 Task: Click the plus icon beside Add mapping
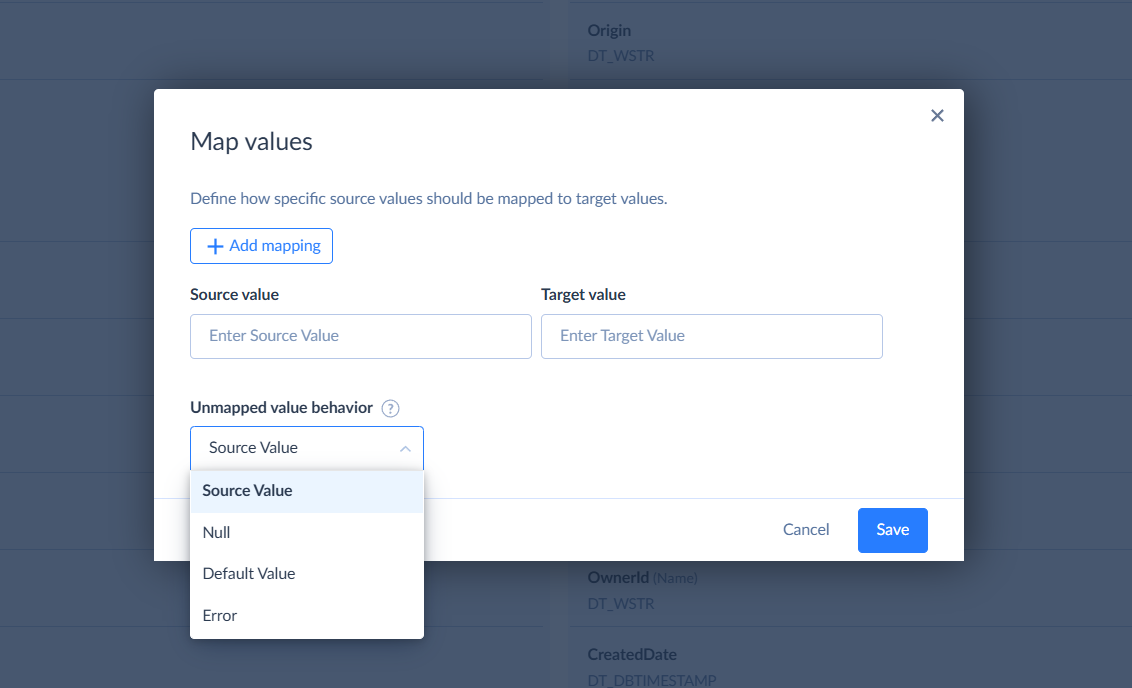coord(215,246)
